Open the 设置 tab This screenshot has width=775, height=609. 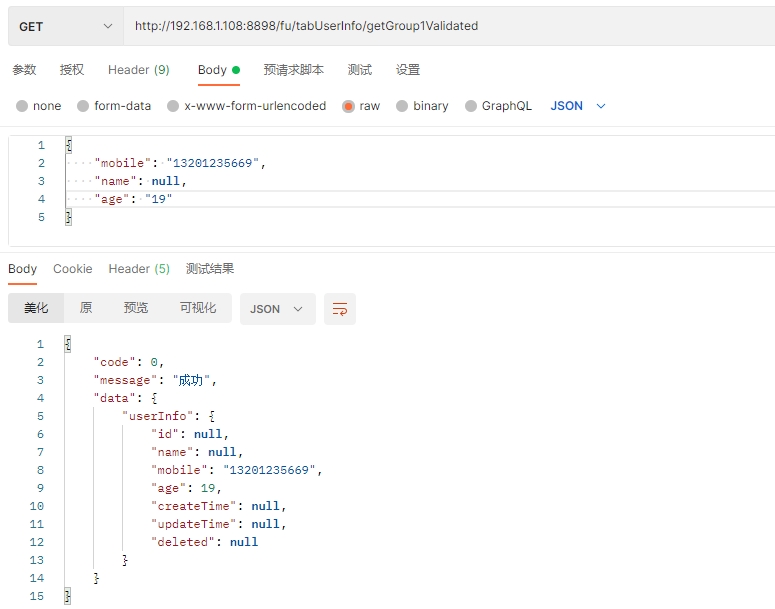(x=407, y=70)
